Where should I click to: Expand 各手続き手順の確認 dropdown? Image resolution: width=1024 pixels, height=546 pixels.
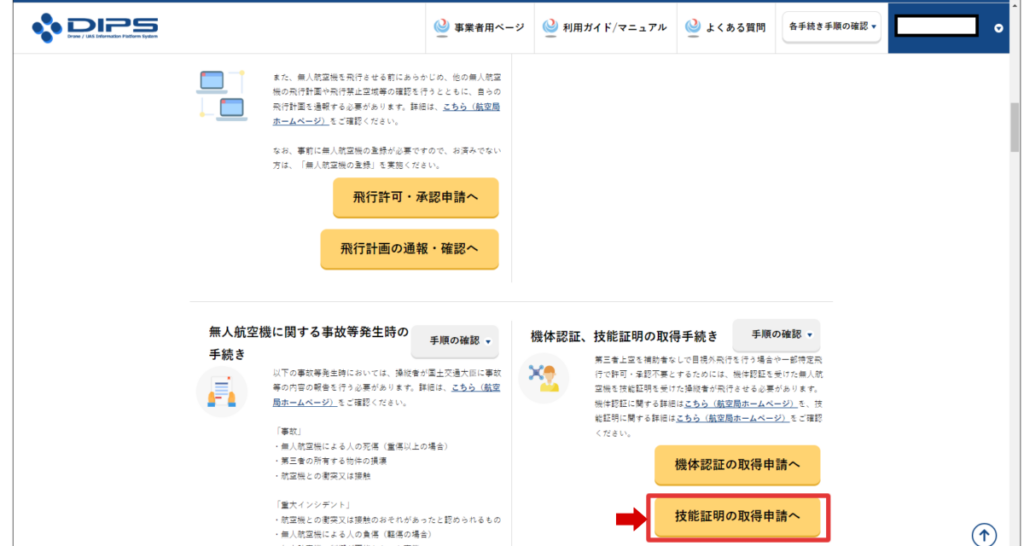point(831,27)
